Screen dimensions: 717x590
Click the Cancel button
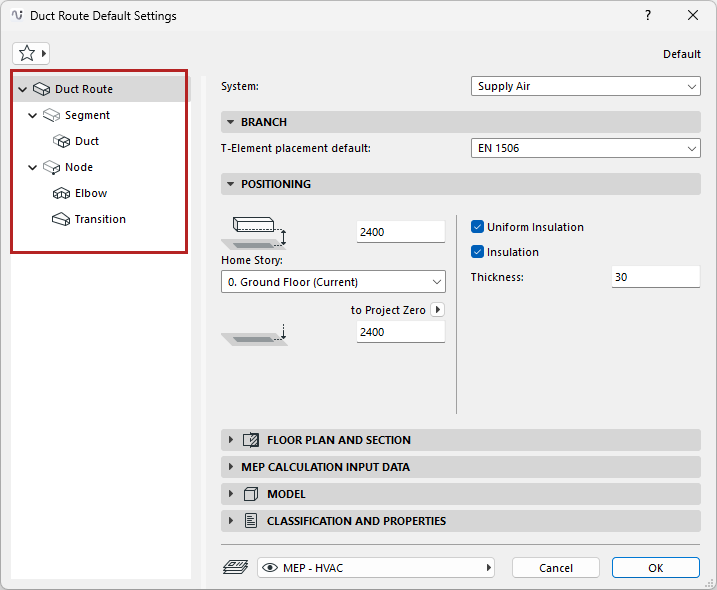click(556, 568)
